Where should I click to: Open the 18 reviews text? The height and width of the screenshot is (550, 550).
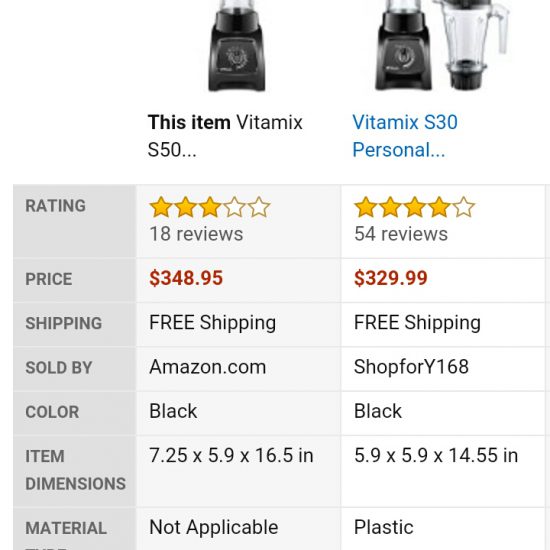[196, 234]
